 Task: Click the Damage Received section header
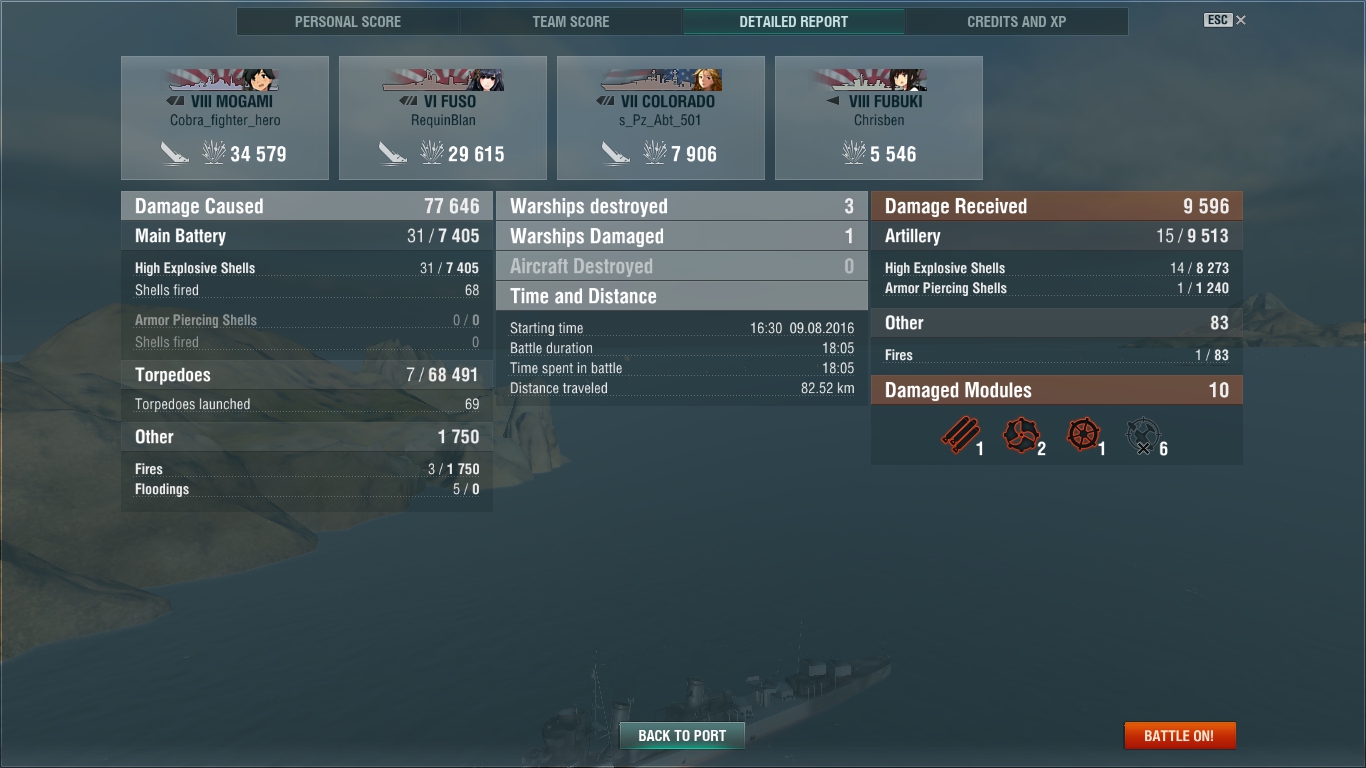coord(1057,206)
